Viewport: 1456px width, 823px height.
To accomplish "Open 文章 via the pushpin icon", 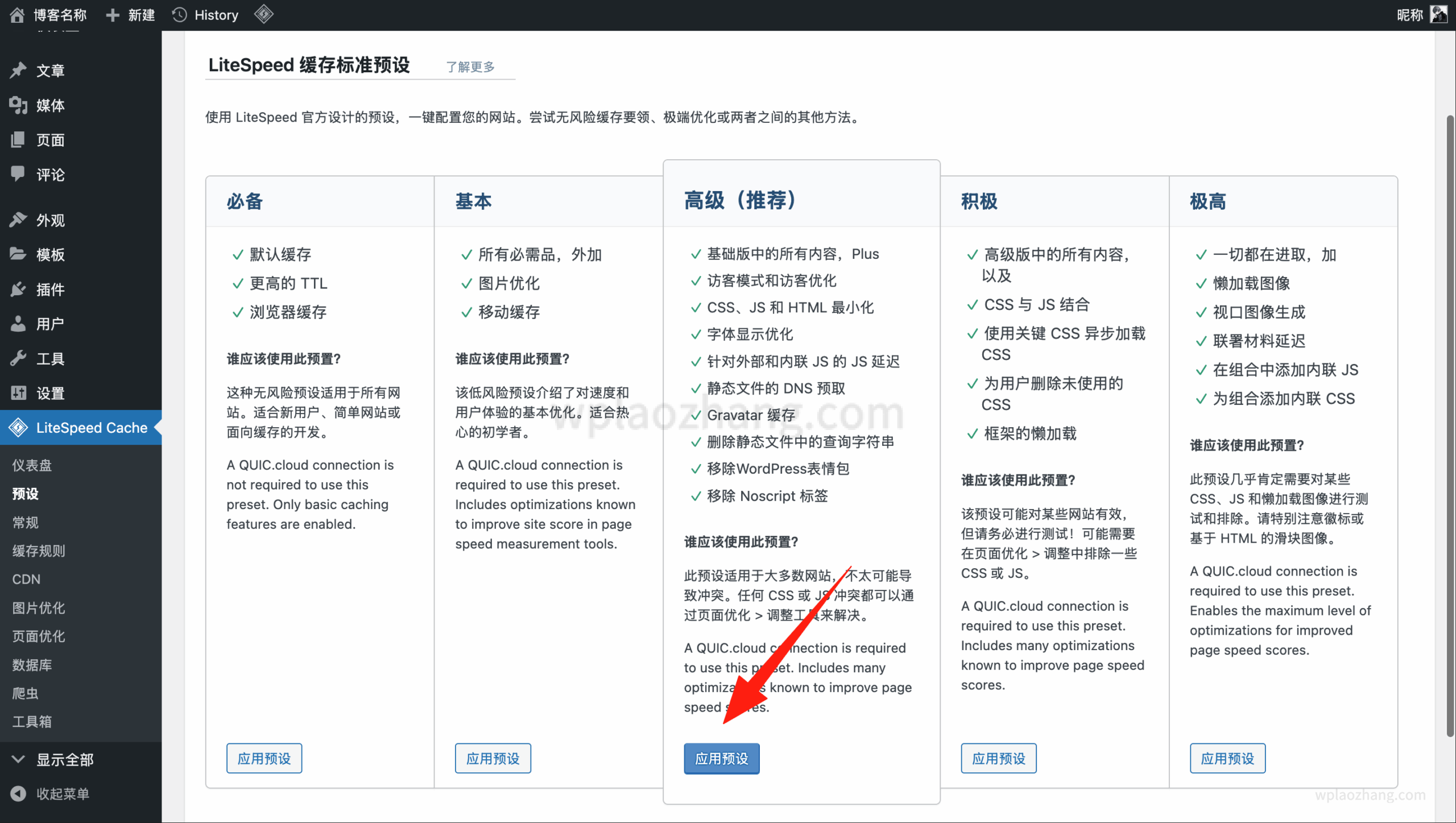I will pyautogui.click(x=18, y=71).
